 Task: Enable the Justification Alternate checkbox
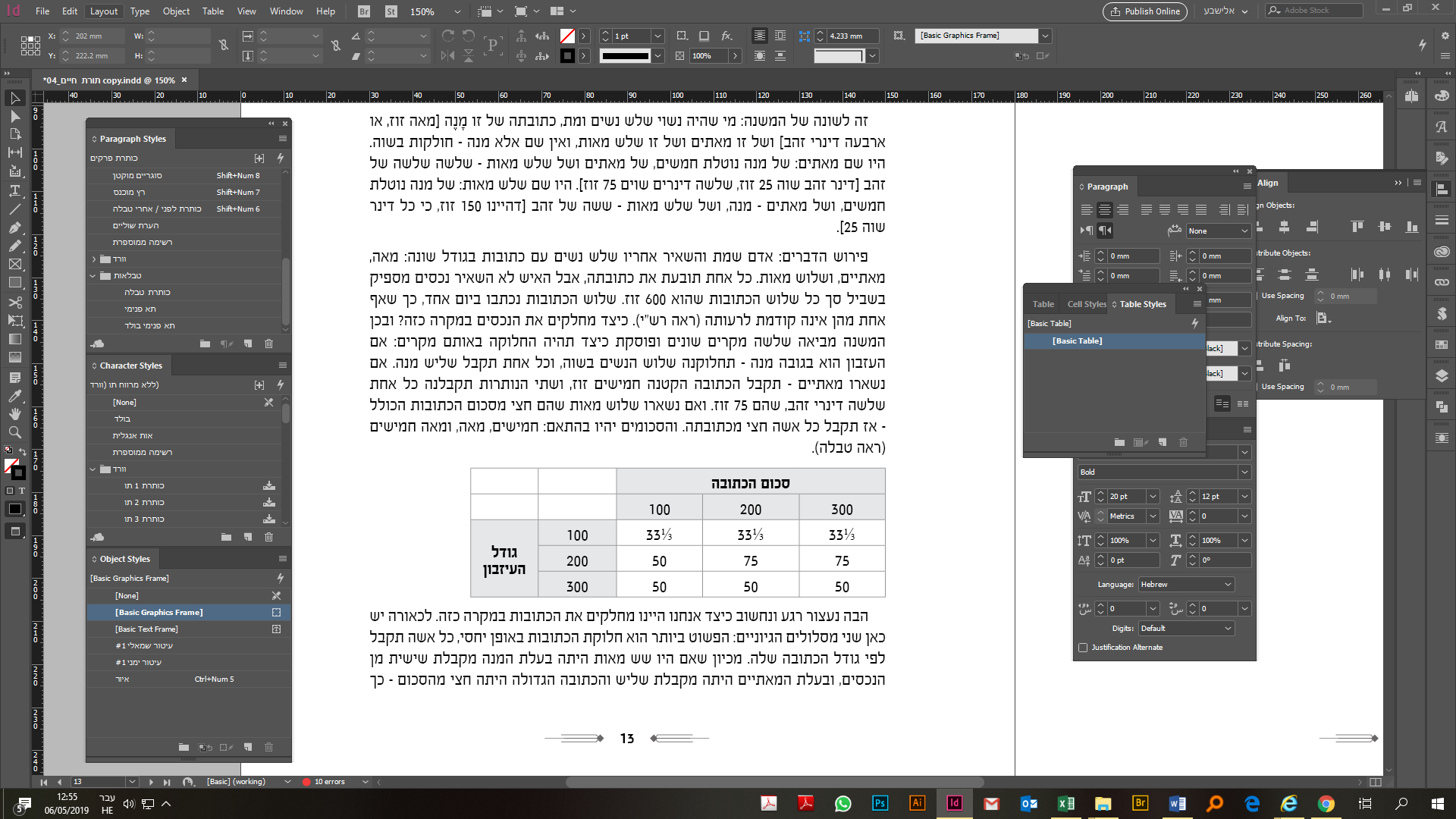click(1084, 647)
